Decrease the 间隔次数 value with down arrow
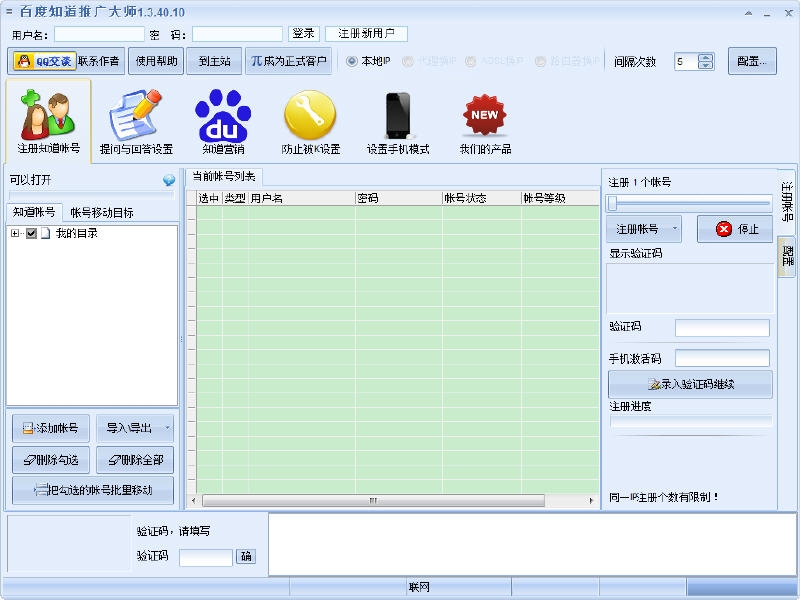 click(706, 65)
